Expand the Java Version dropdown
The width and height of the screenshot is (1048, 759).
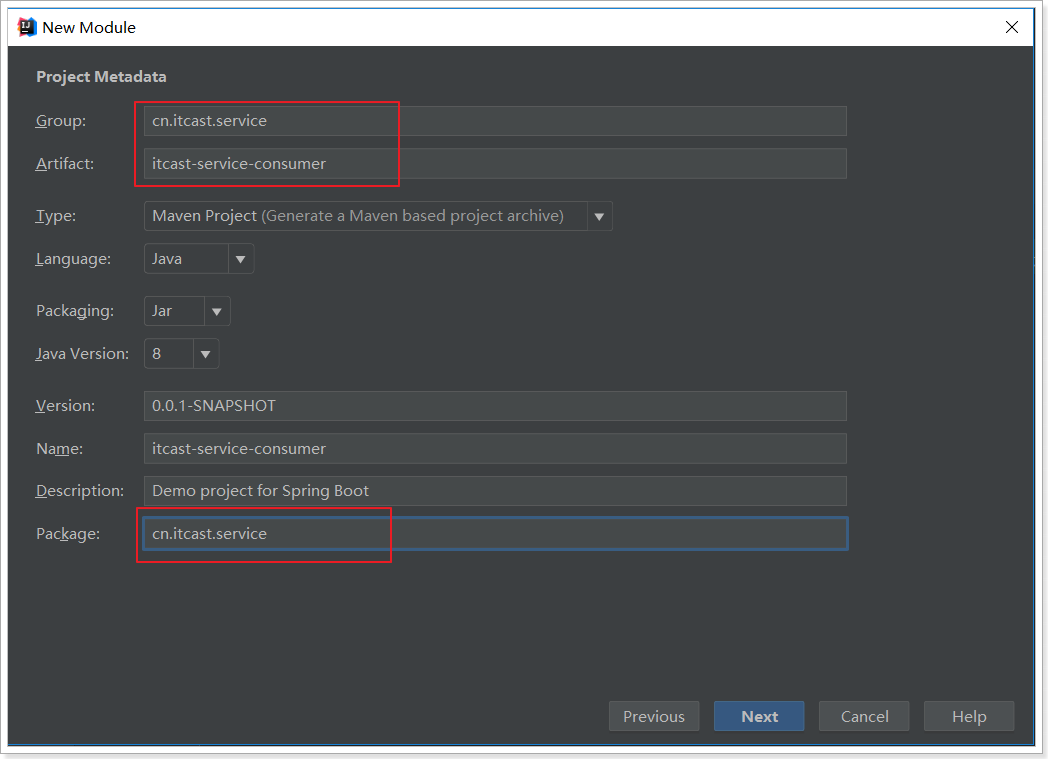tap(205, 354)
